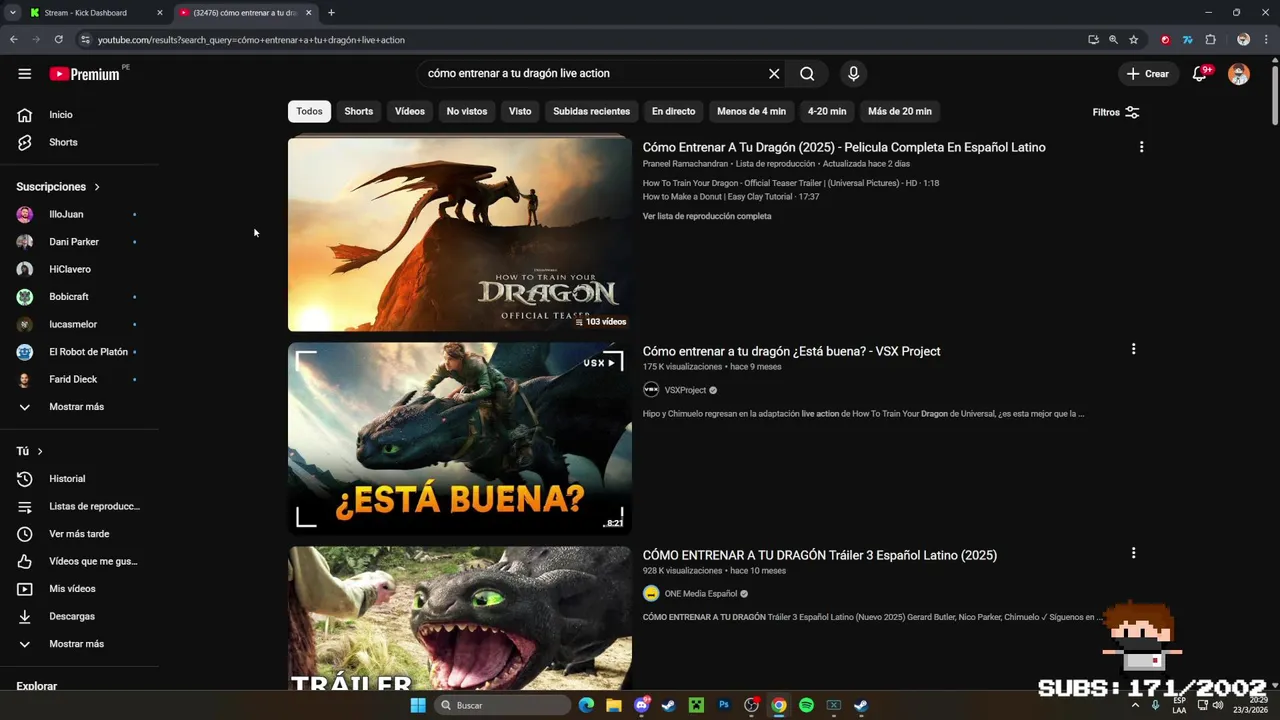Open the Tráiler 3 video thumbnail
The image size is (1280, 720).
click(x=460, y=618)
